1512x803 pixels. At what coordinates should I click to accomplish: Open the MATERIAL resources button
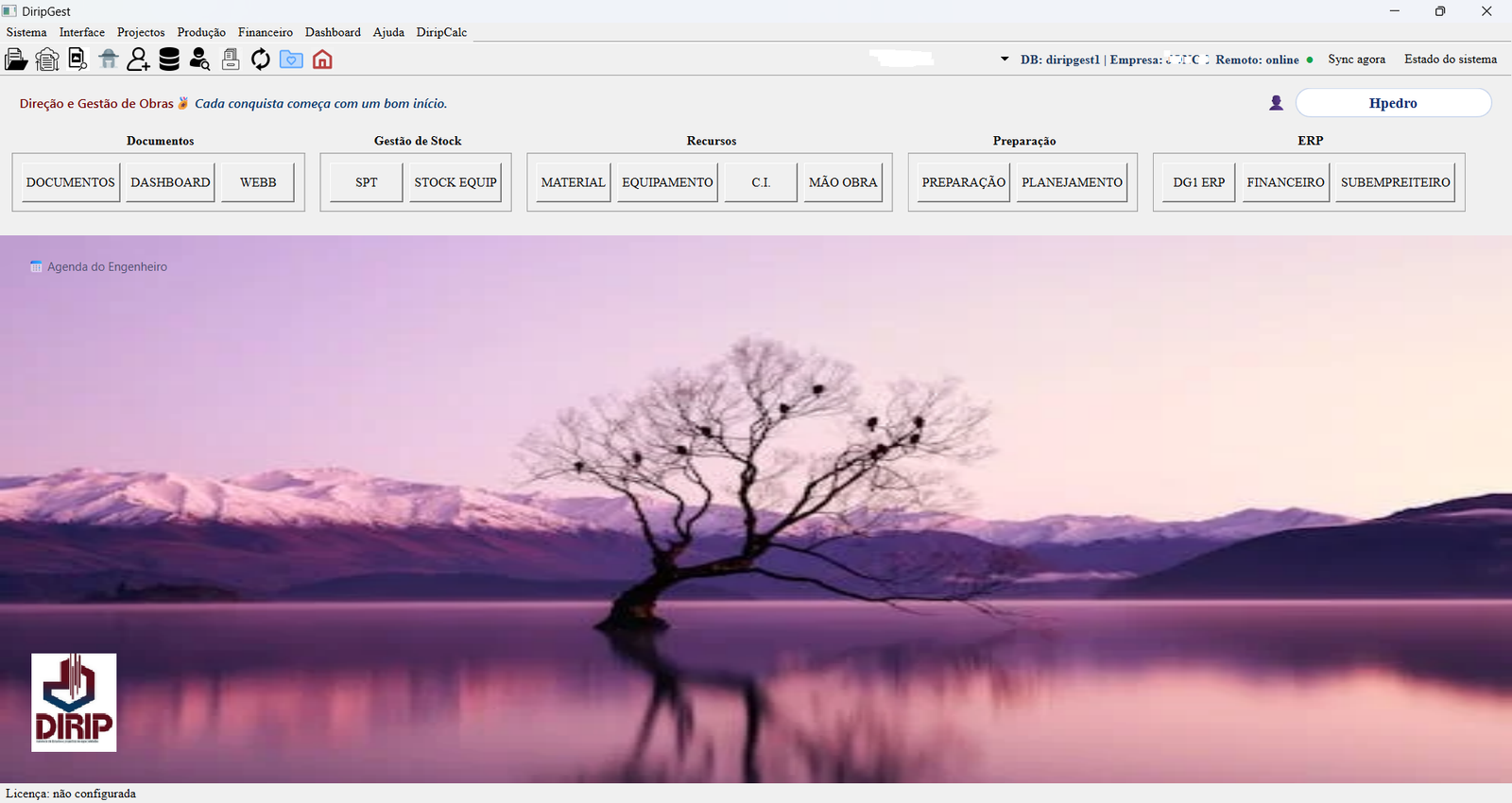click(573, 182)
